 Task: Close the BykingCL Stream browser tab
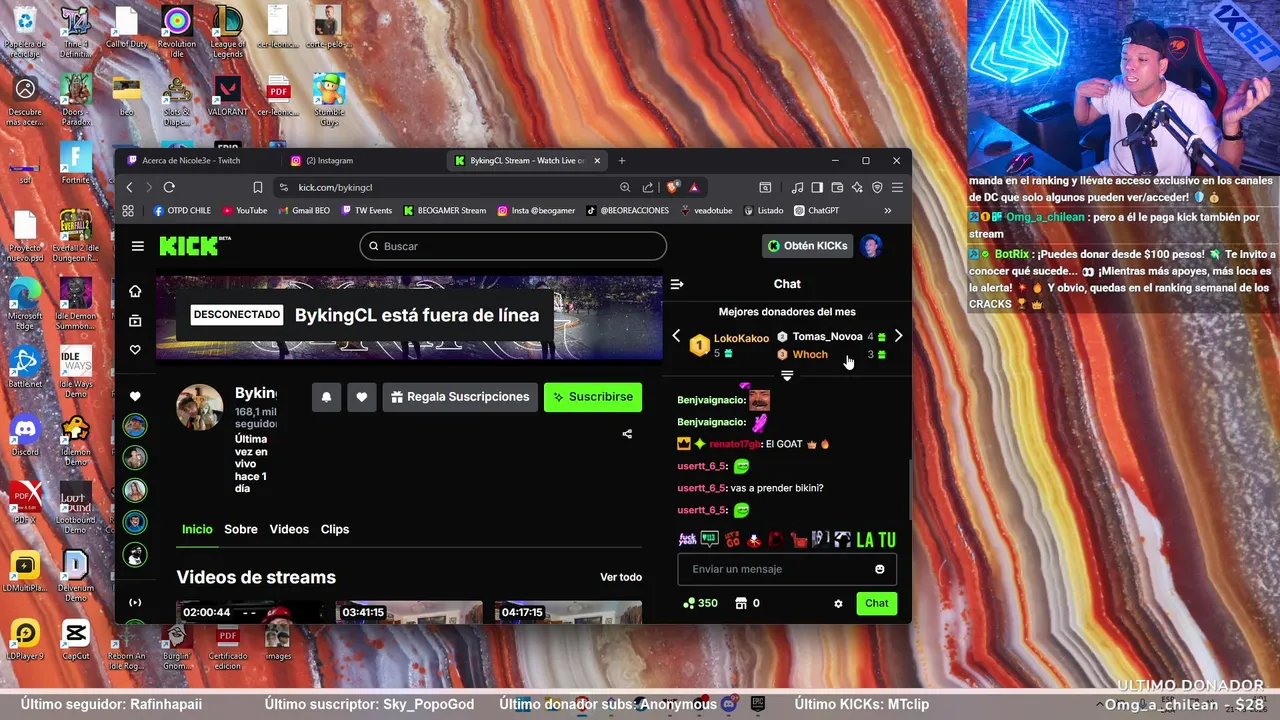(598, 160)
